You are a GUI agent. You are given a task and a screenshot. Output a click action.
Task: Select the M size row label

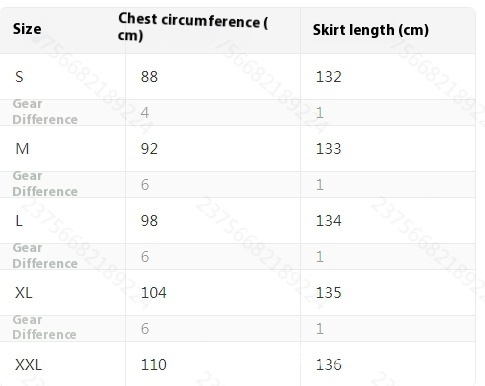(22, 149)
